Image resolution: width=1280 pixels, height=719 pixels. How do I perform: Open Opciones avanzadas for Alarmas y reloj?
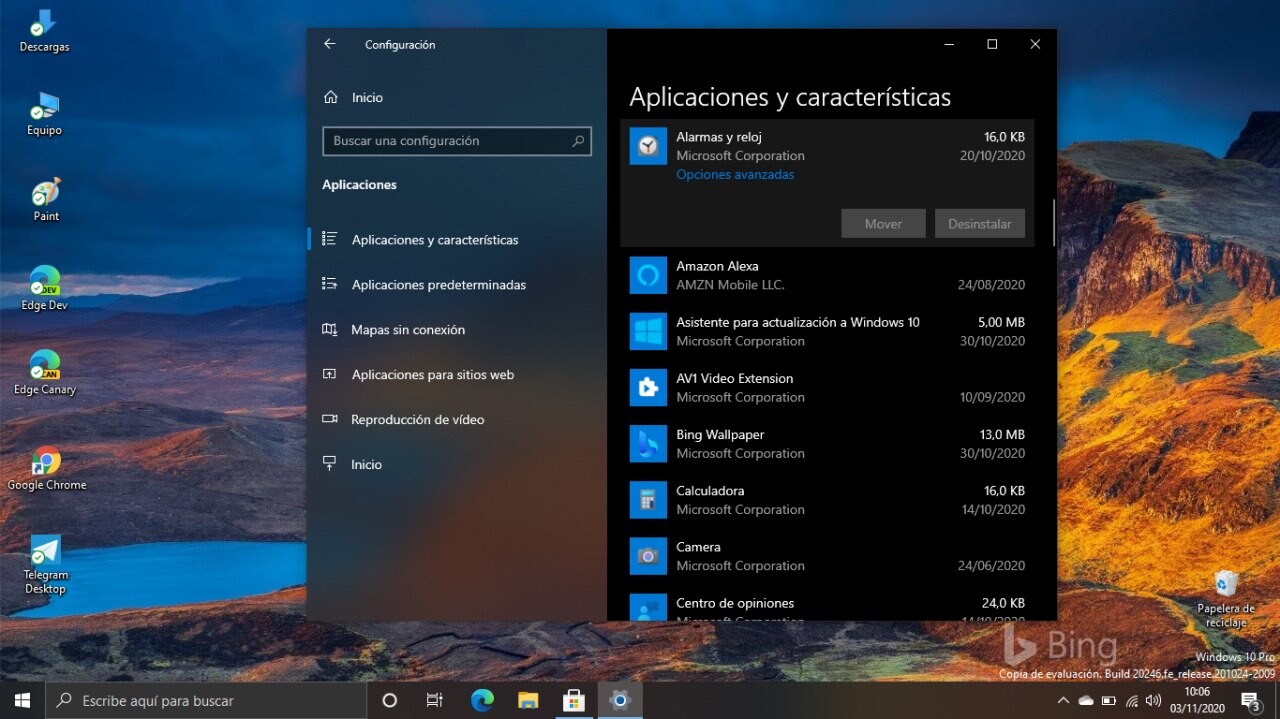735,174
